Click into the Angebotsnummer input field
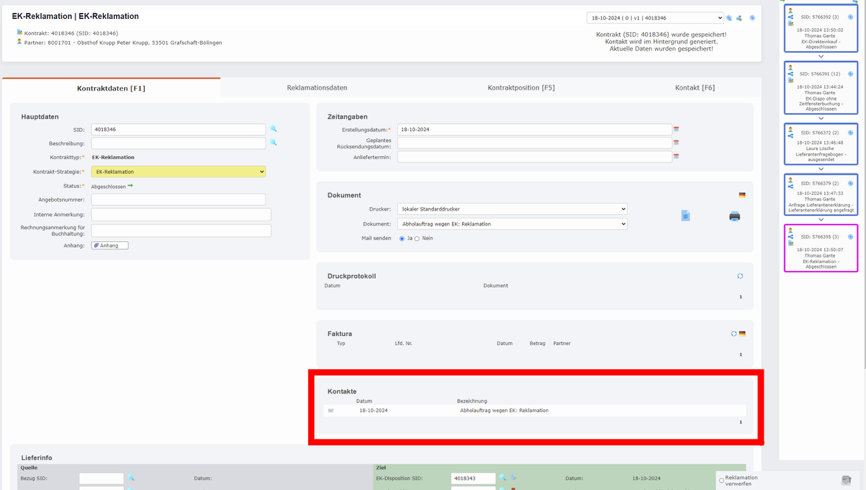Screen dimensions: 866x490 point(178,199)
